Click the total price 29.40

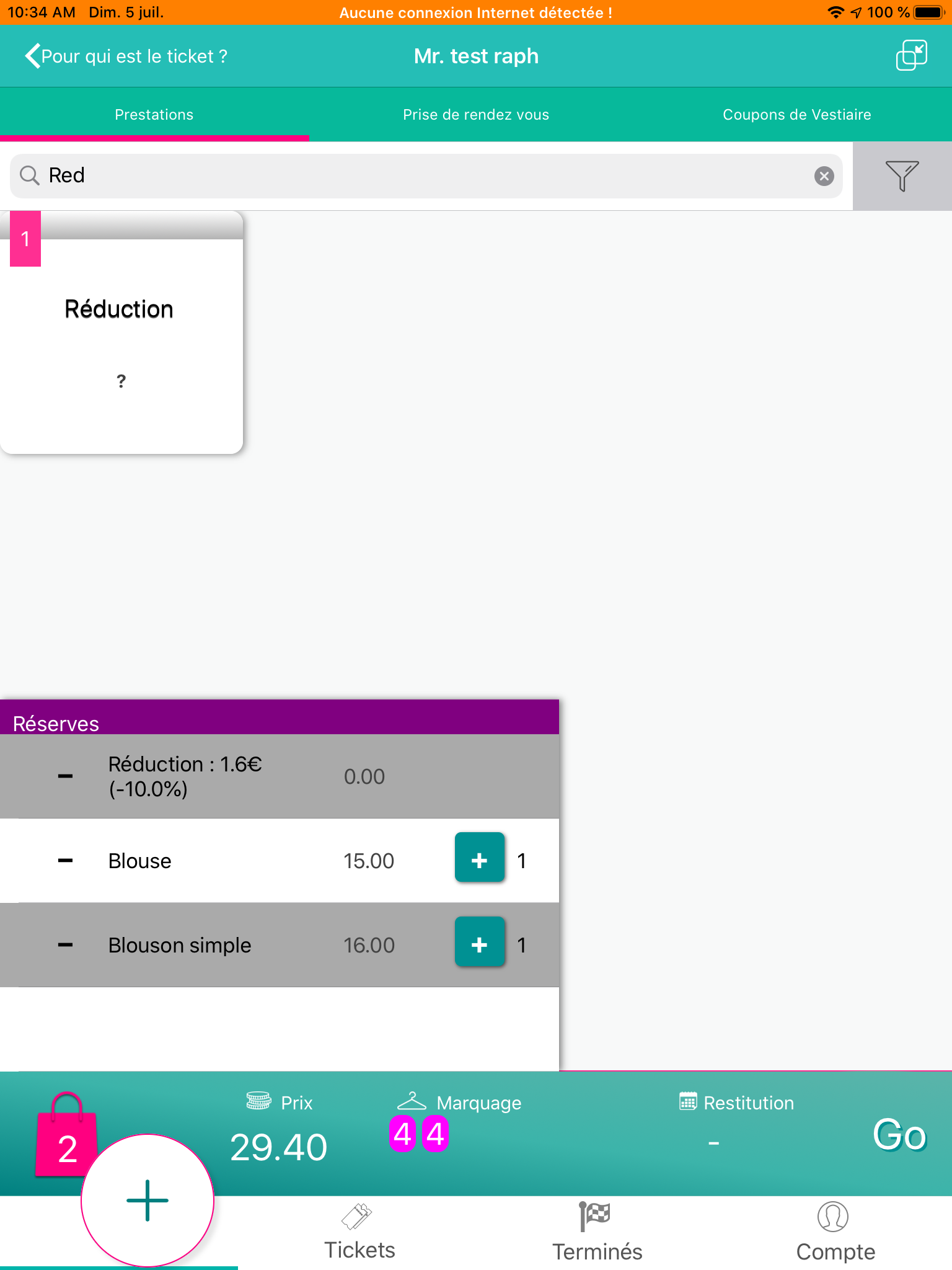coord(279,1147)
